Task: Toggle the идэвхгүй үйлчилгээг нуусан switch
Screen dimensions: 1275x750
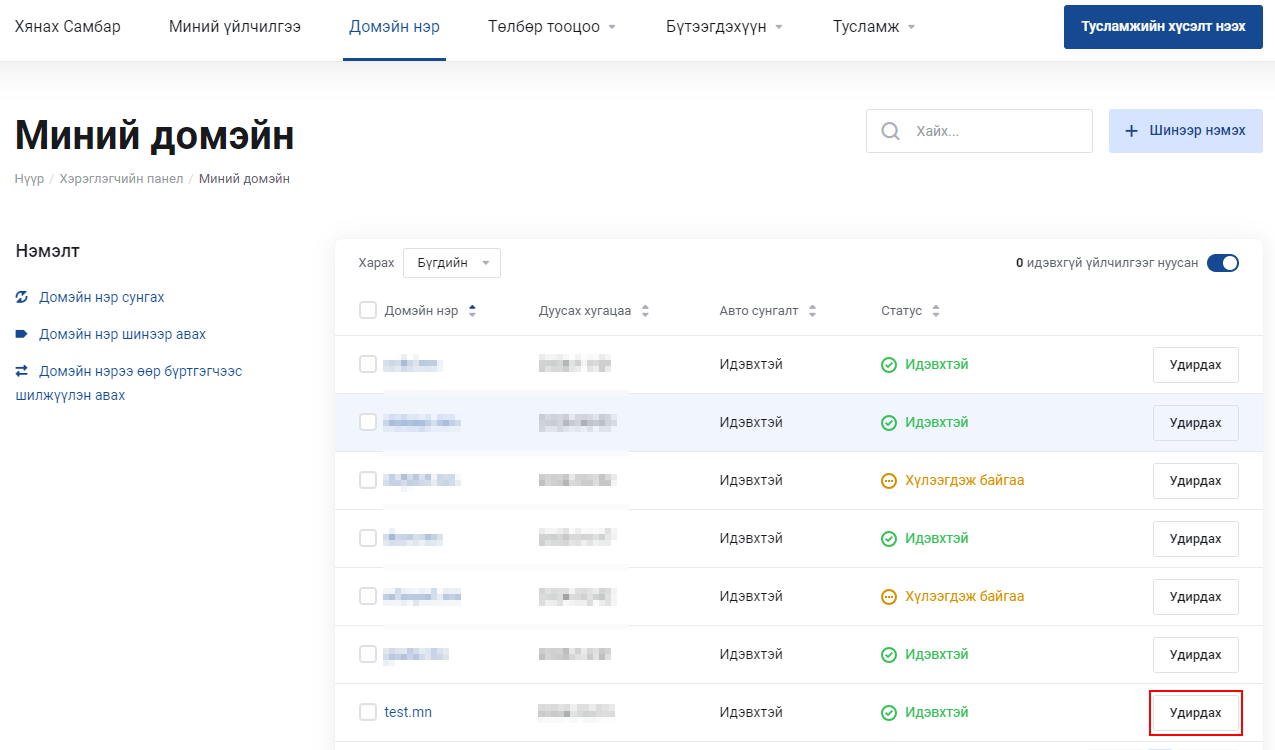Action: tap(1223, 263)
